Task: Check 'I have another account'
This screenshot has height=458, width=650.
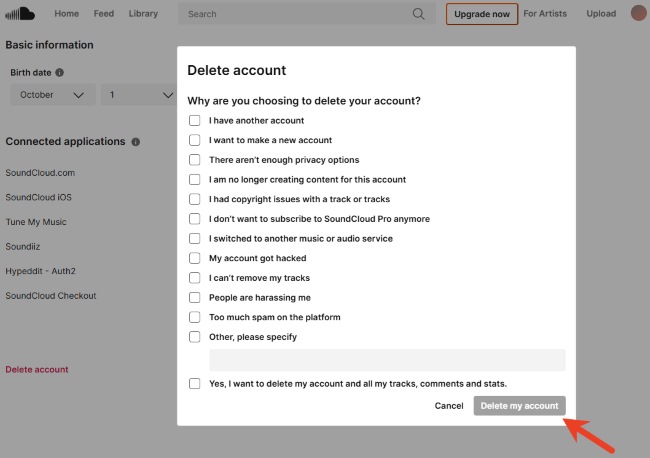Action: (x=194, y=121)
